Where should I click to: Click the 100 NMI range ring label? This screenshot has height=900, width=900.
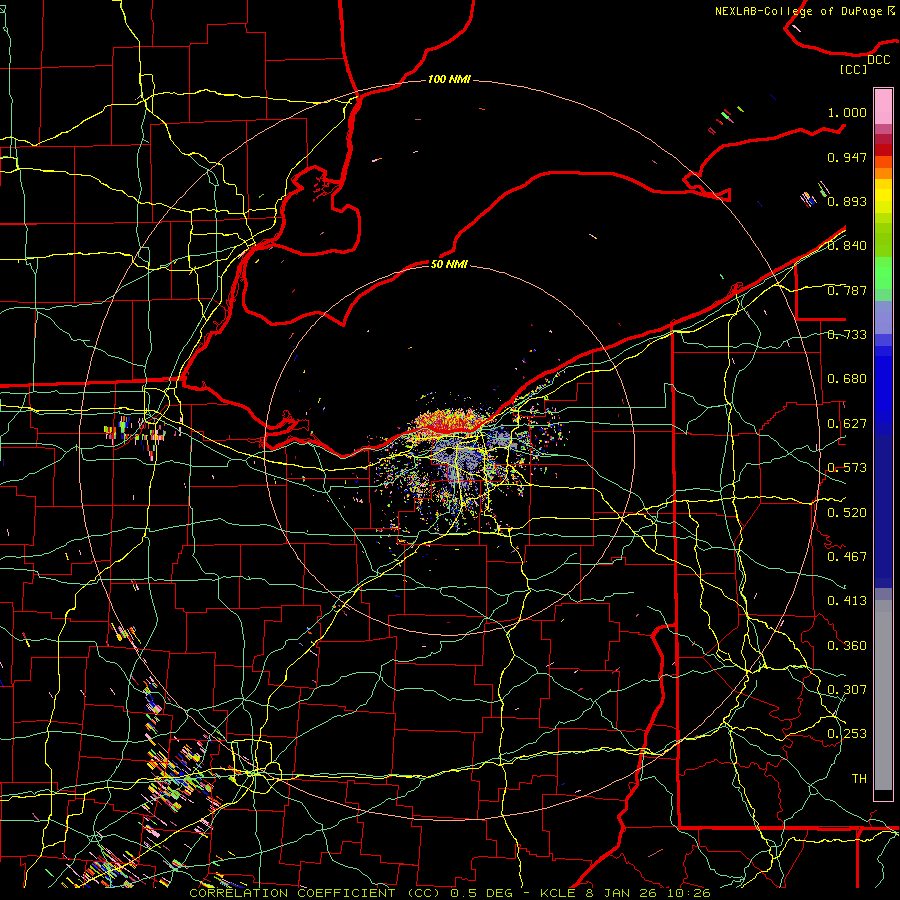(x=449, y=79)
